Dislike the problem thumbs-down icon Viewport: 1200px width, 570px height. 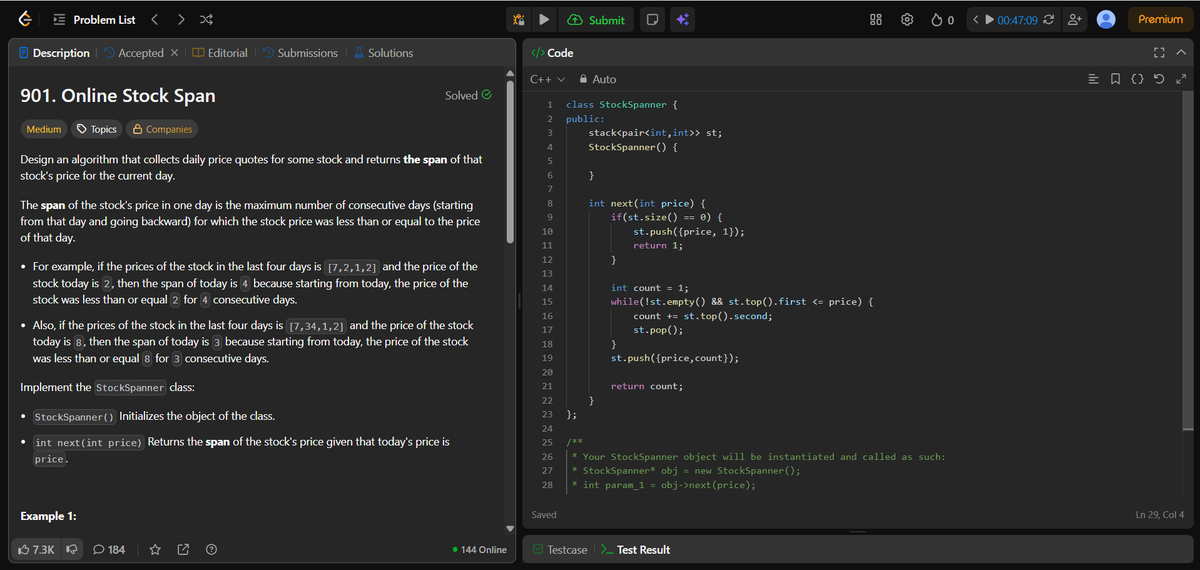[x=73, y=549]
